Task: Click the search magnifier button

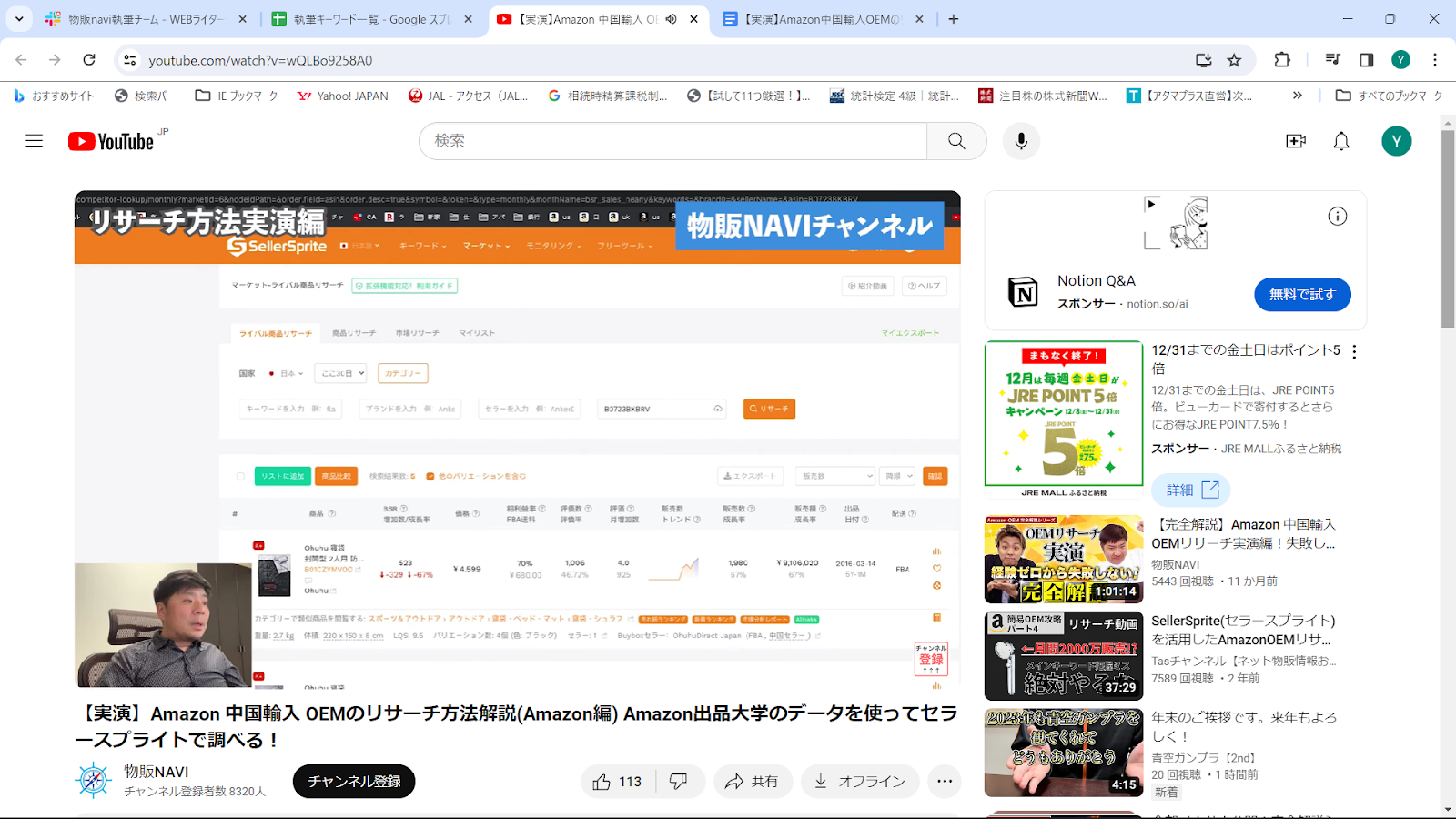Action: 956,141
